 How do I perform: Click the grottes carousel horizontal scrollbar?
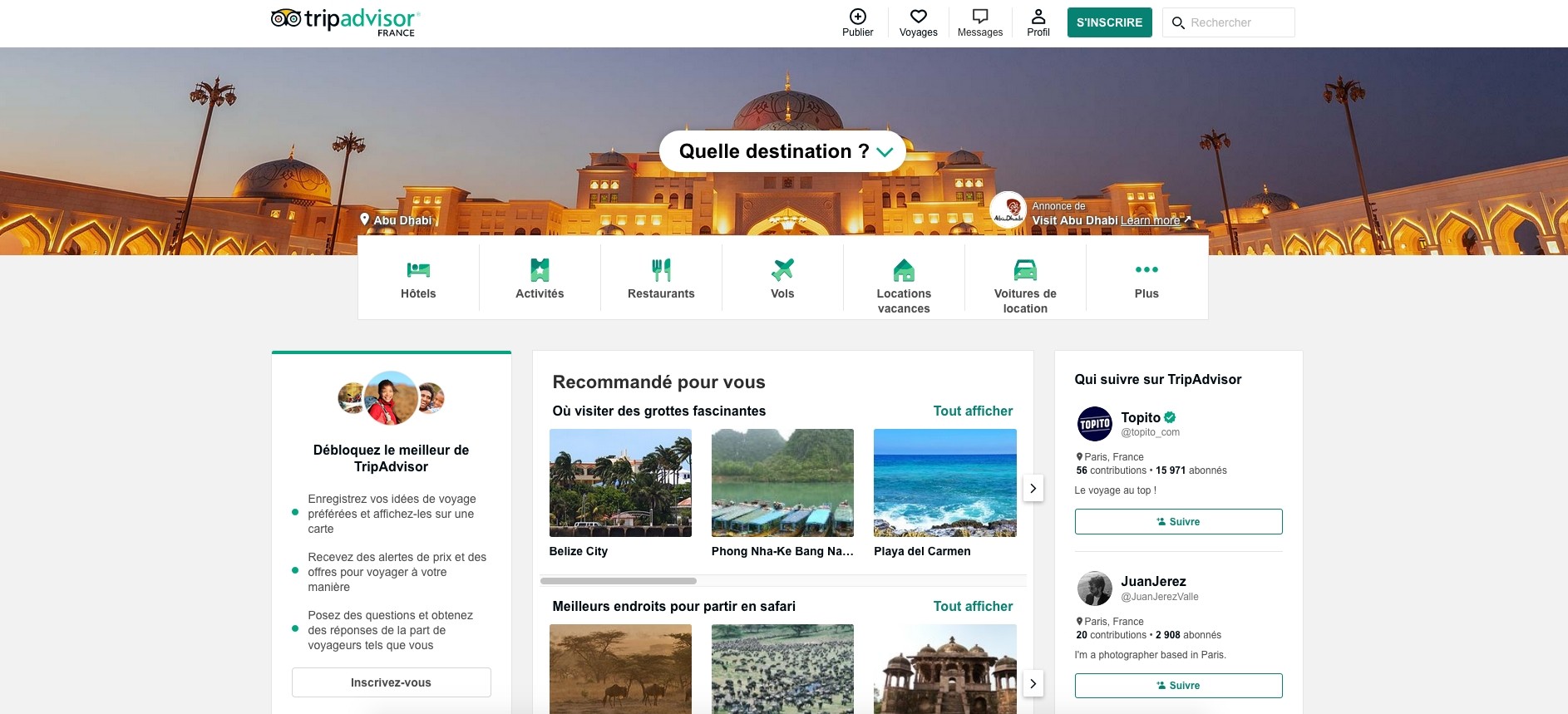(619, 580)
